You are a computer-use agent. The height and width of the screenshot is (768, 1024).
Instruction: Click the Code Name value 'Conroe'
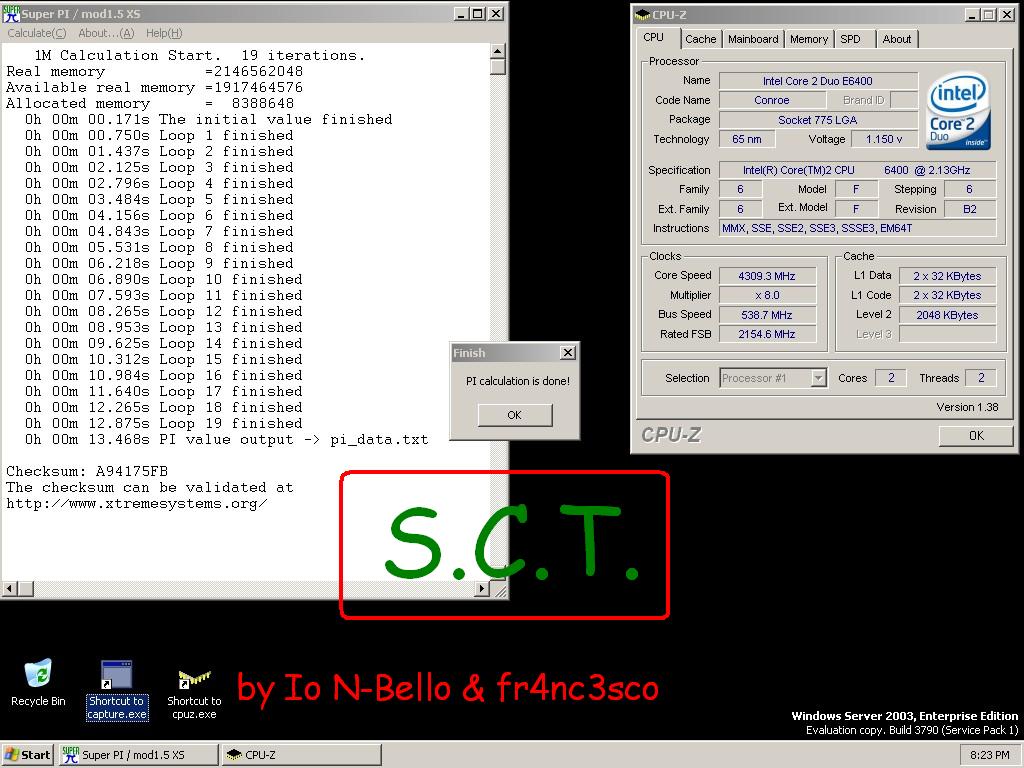(772, 100)
